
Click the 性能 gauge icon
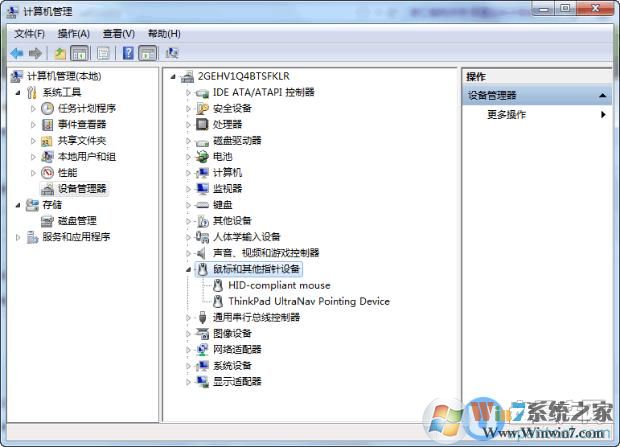click(x=47, y=173)
